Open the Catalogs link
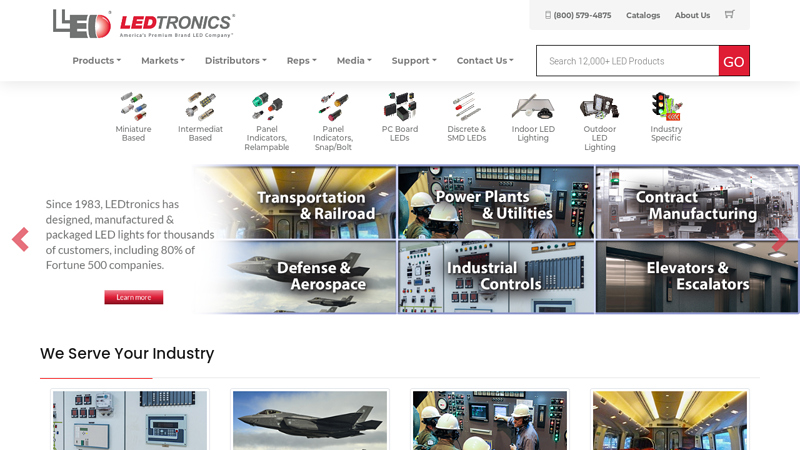 tap(643, 15)
